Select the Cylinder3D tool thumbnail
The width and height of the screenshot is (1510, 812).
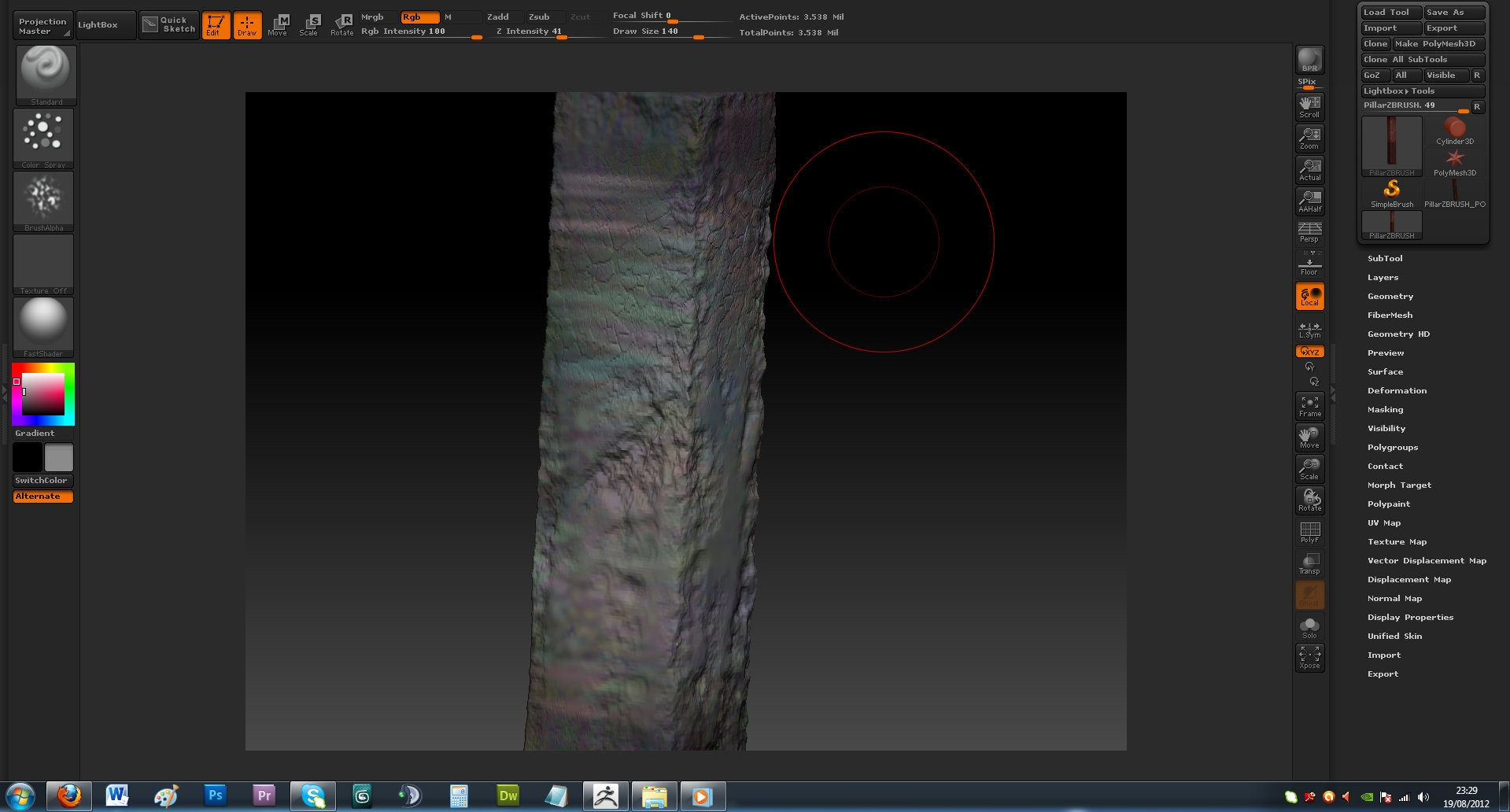click(1455, 127)
